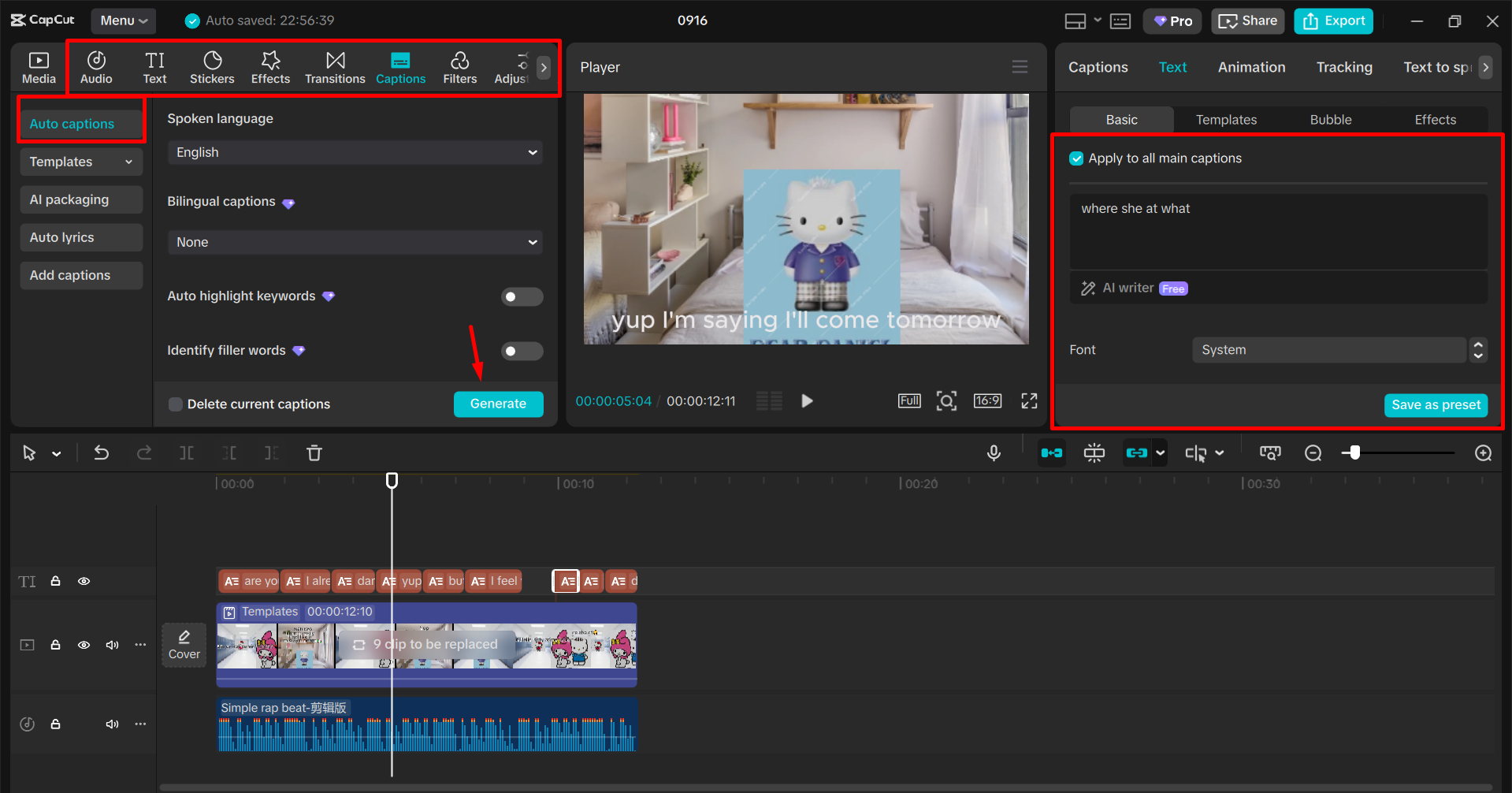Click the 16:9 aspect ratio icon

pos(987,400)
